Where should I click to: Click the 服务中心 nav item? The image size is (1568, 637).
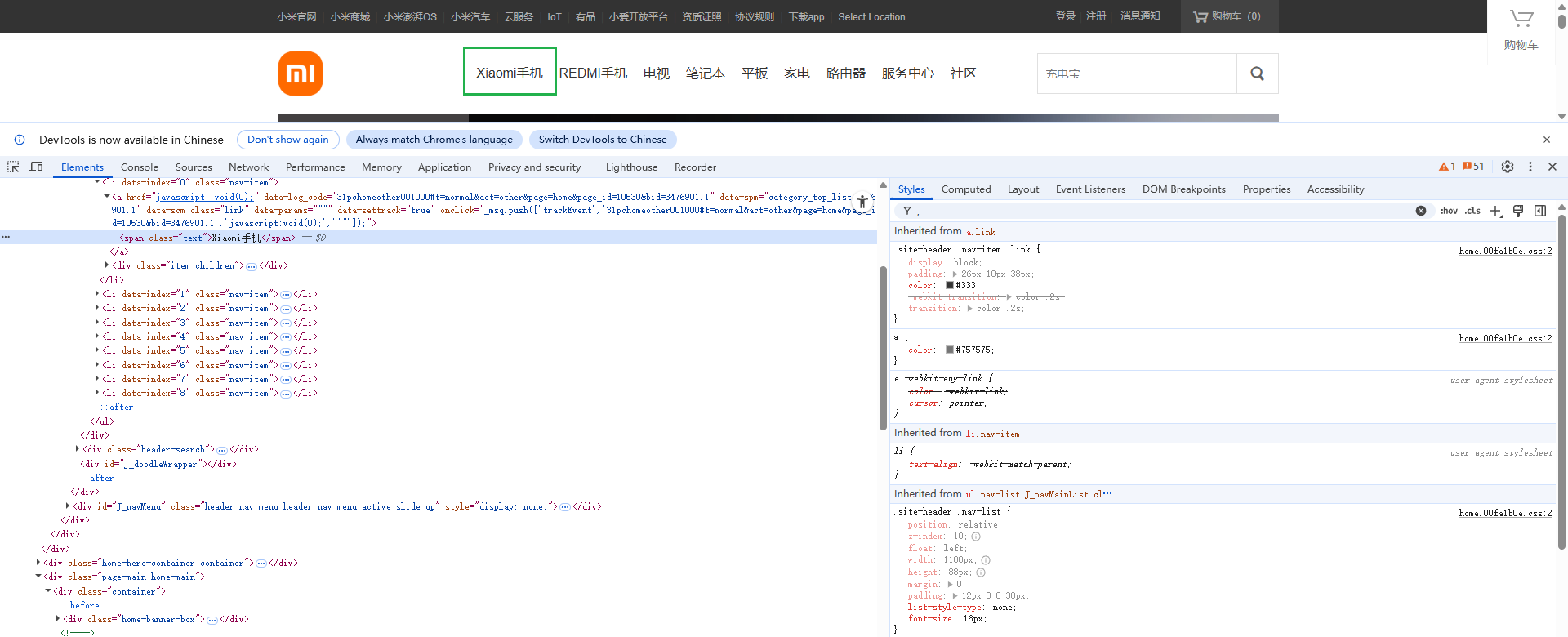click(907, 73)
